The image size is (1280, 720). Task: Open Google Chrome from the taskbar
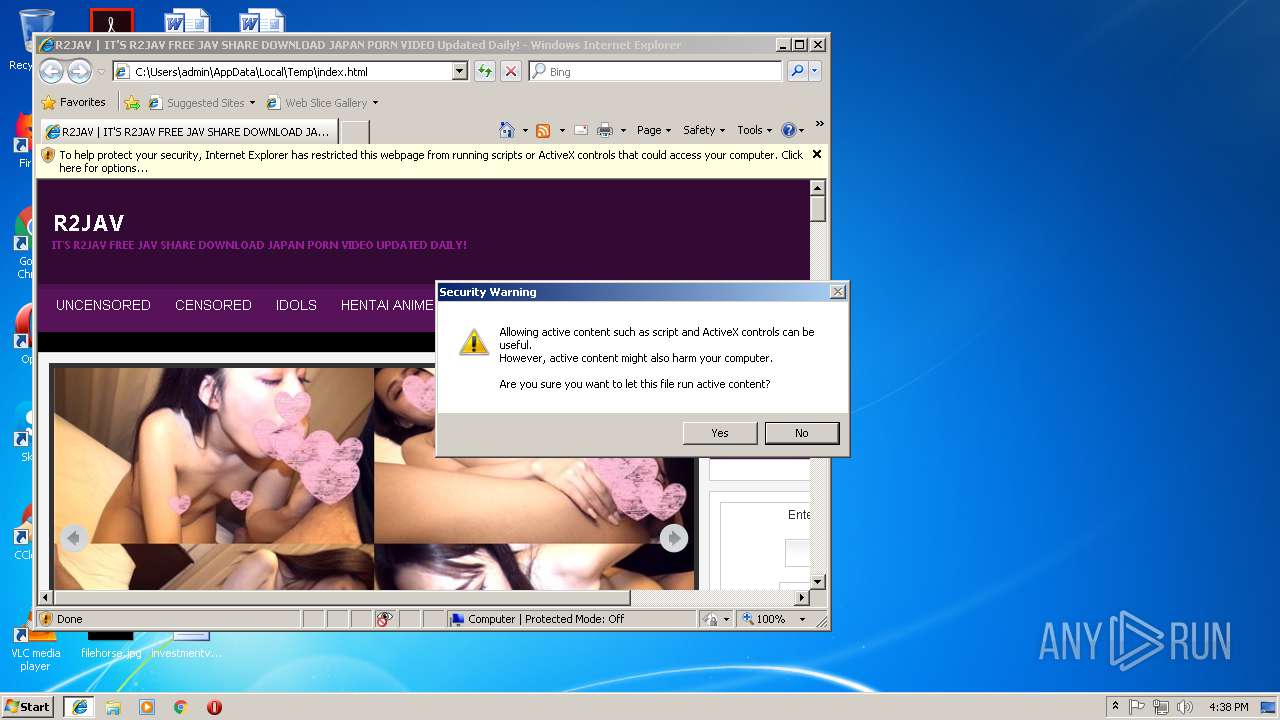click(181, 707)
